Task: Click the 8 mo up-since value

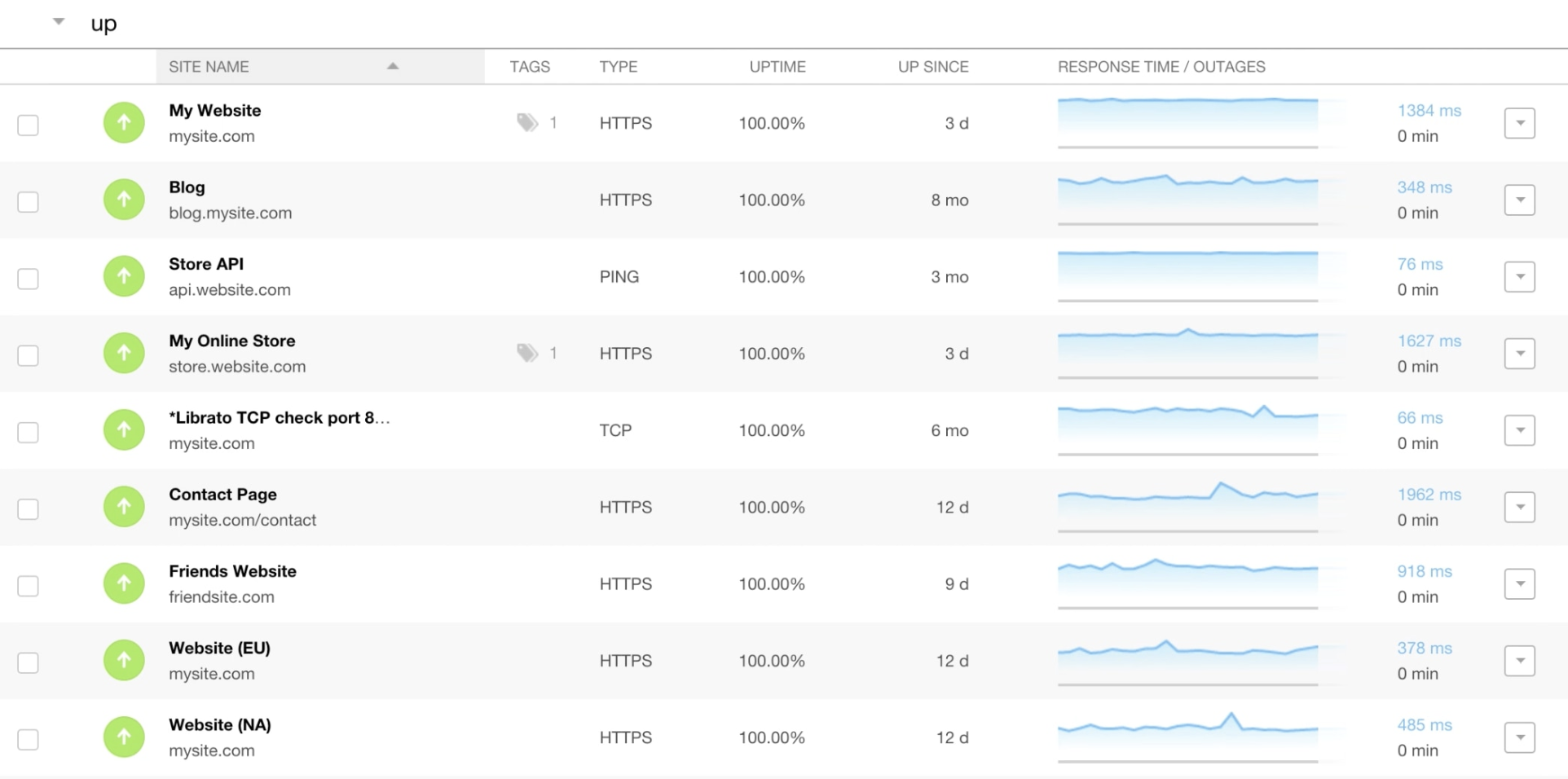Action: (x=950, y=200)
